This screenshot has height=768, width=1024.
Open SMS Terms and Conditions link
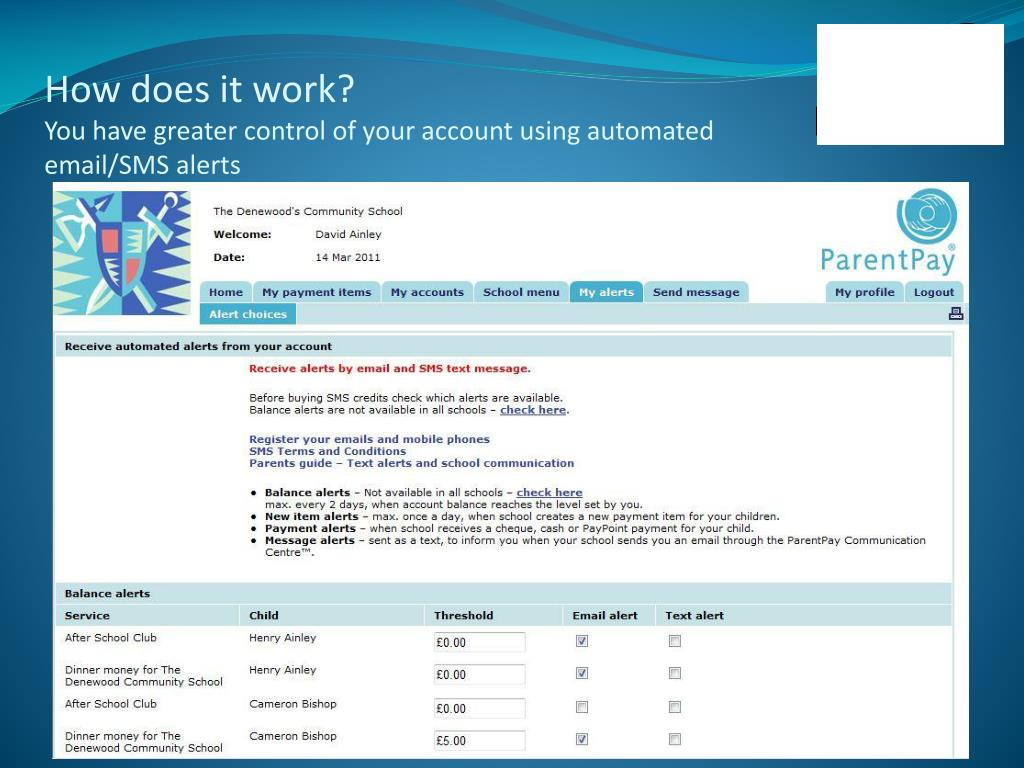[327, 451]
